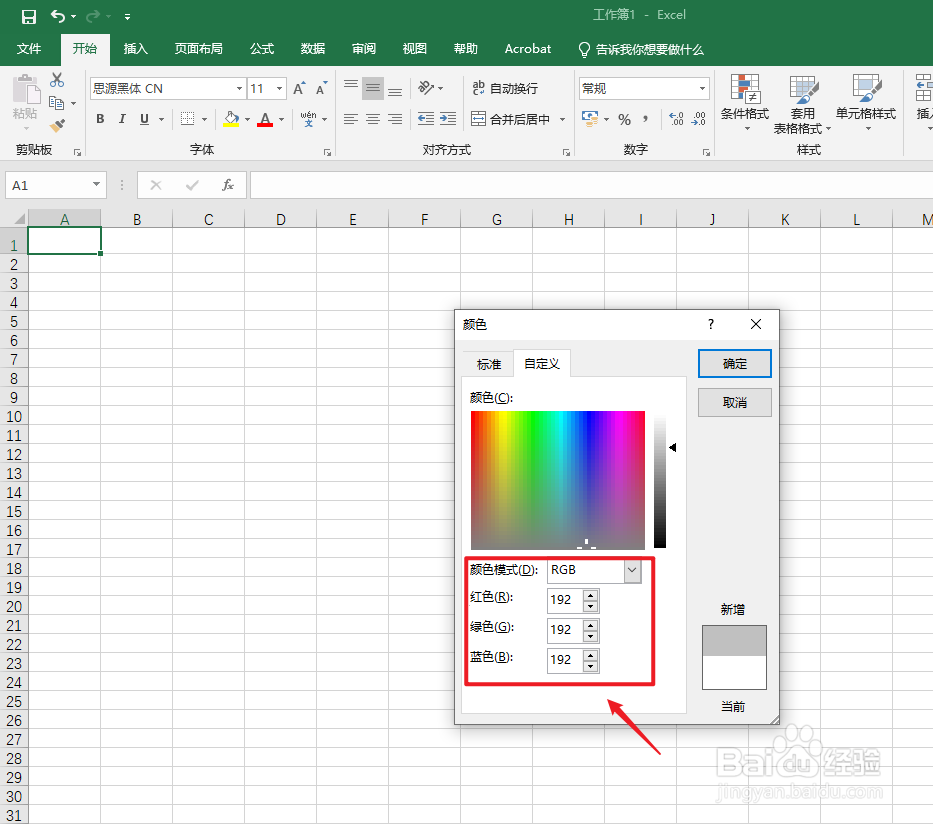Click the decrease decimal icon
933x824 pixels.
[x=699, y=119]
